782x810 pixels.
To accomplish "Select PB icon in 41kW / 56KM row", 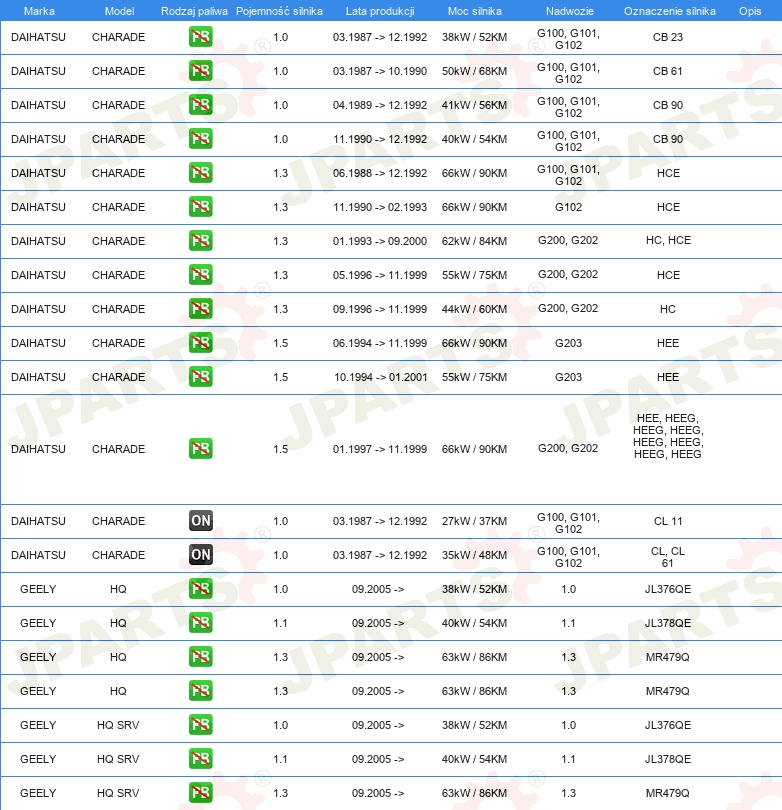I will (x=201, y=105).
